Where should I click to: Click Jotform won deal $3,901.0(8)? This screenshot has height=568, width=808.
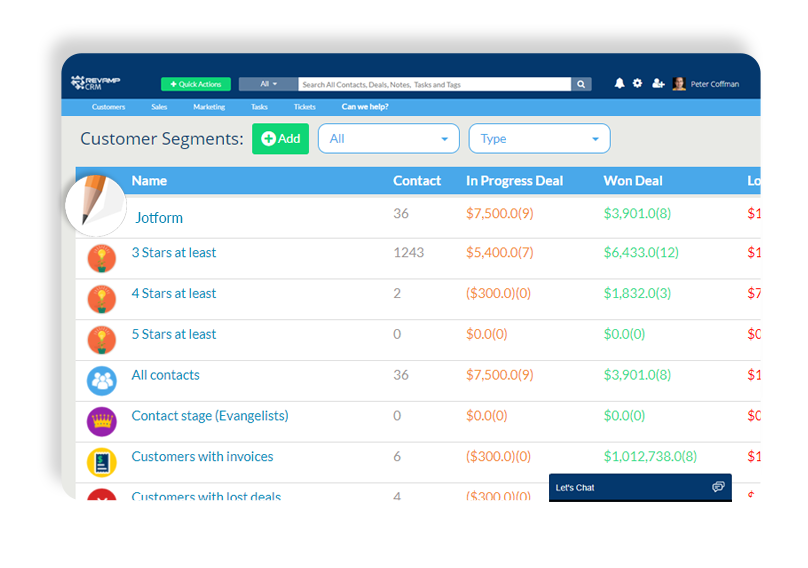pyautogui.click(x=637, y=213)
